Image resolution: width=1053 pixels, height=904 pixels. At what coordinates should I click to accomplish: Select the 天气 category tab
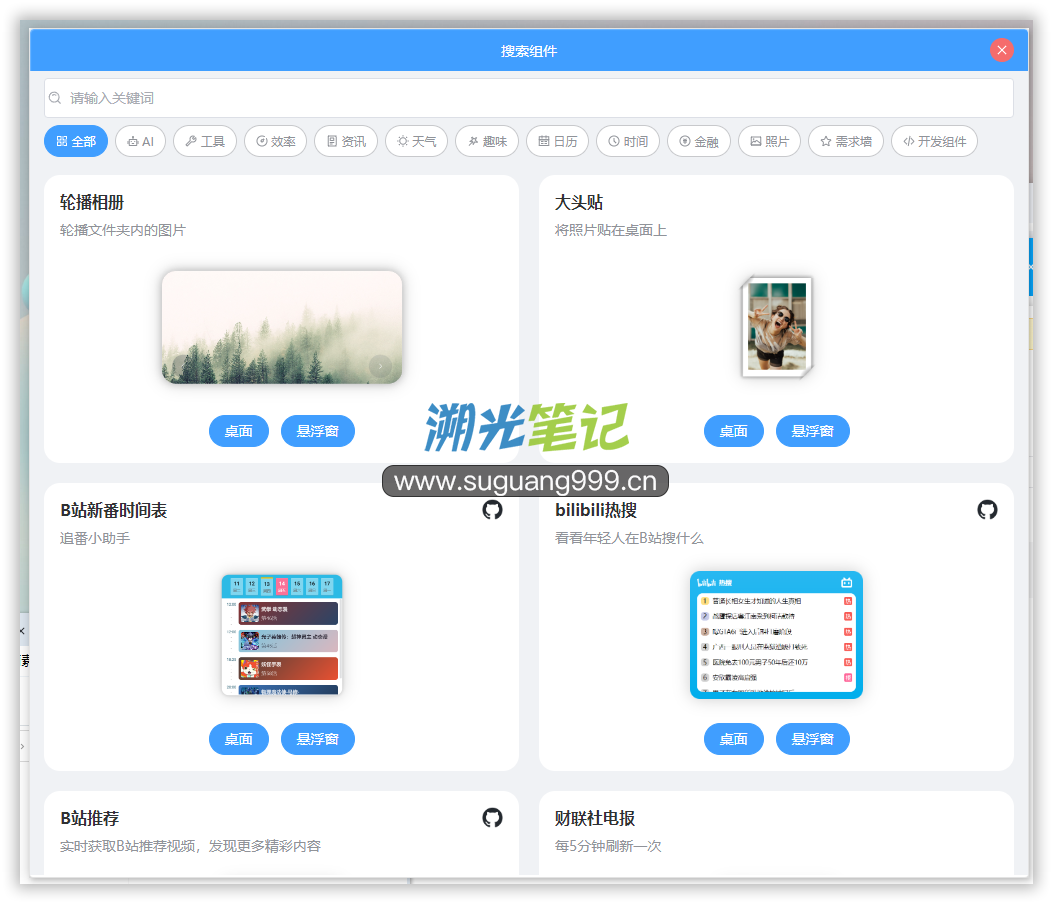pyautogui.click(x=416, y=141)
